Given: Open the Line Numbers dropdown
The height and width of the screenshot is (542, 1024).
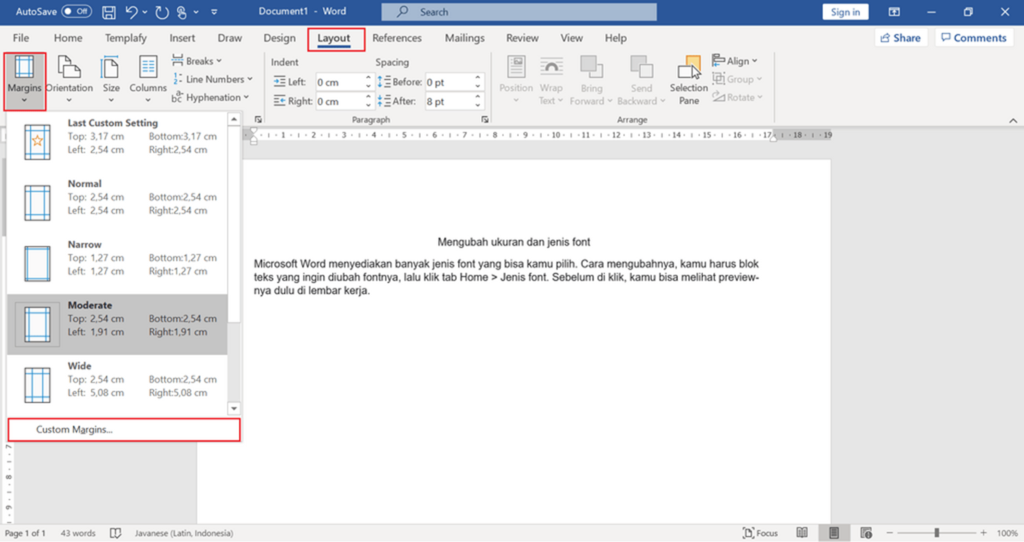Looking at the screenshot, I should (213, 79).
